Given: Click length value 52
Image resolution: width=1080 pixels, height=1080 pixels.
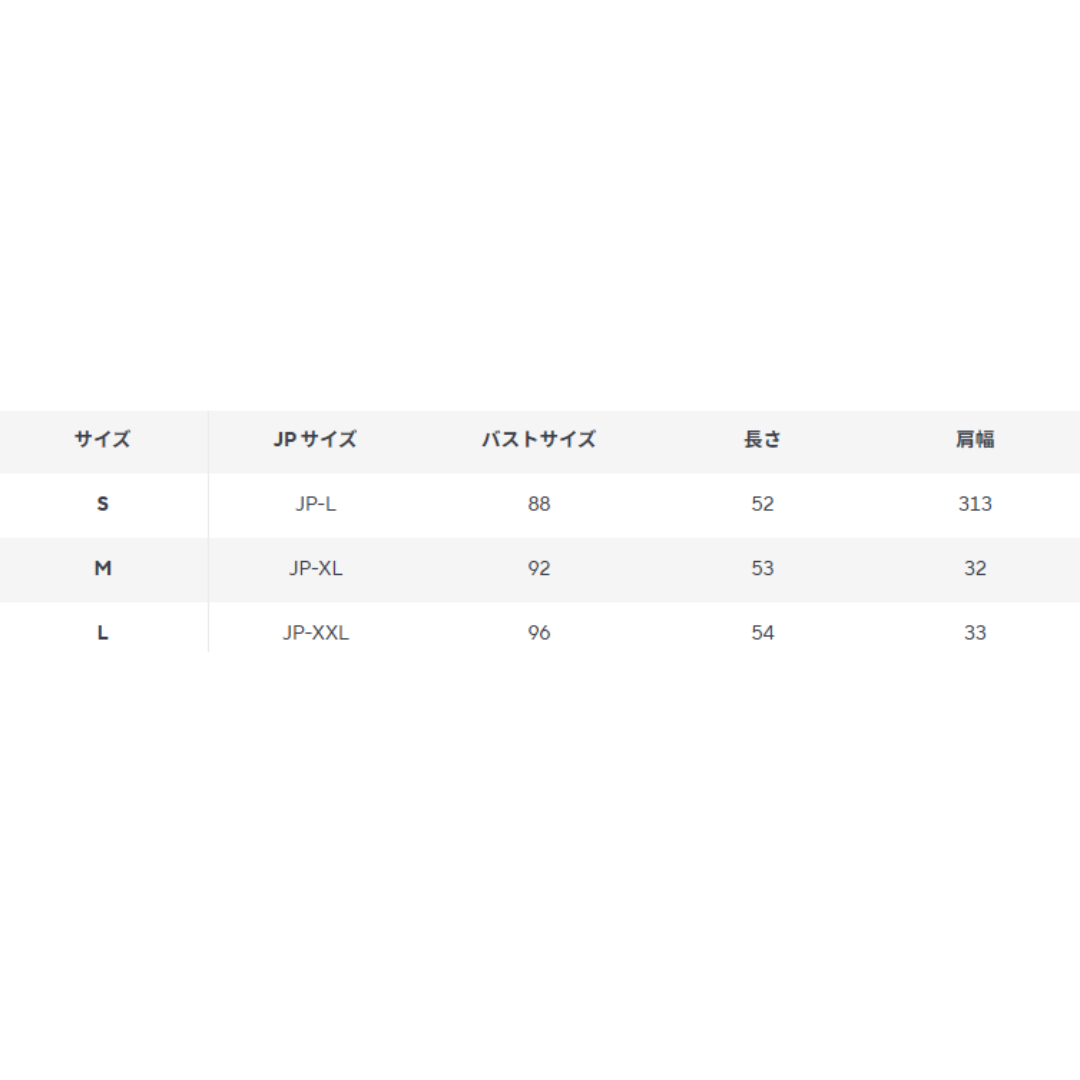Looking at the screenshot, I should [x=762, y=504].
